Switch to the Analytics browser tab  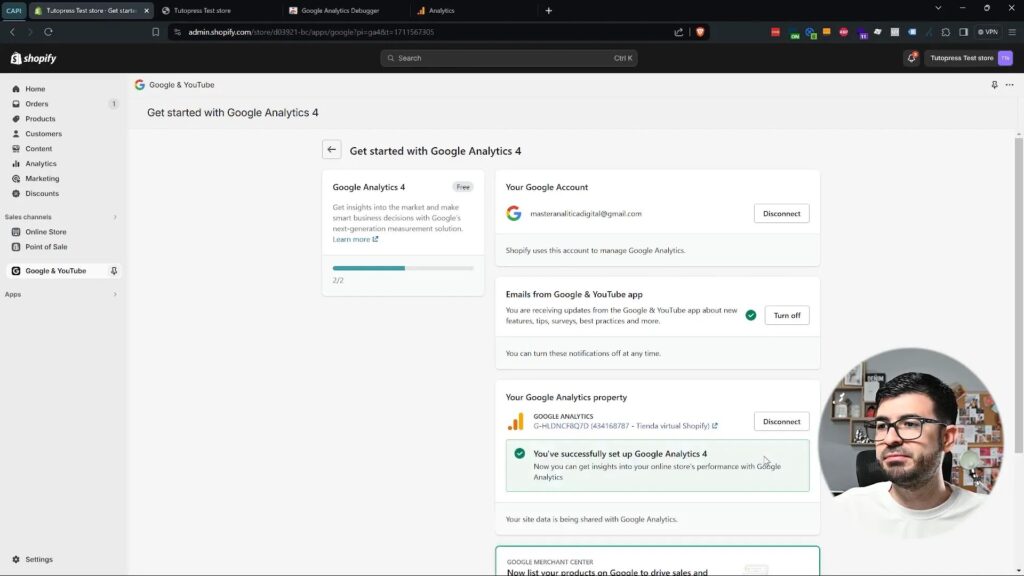pyautogui.click(x=441, y=10)
